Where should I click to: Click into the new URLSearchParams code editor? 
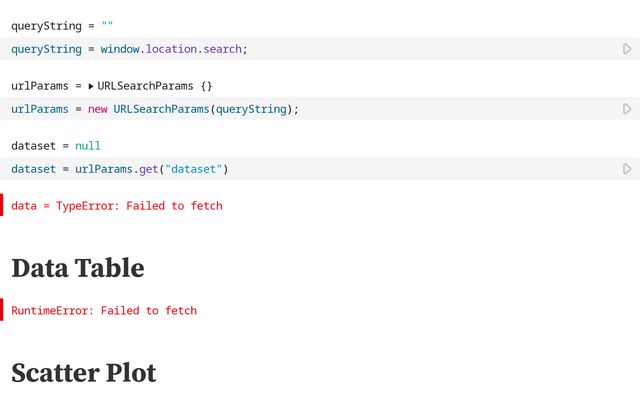[x=400, y=109]
